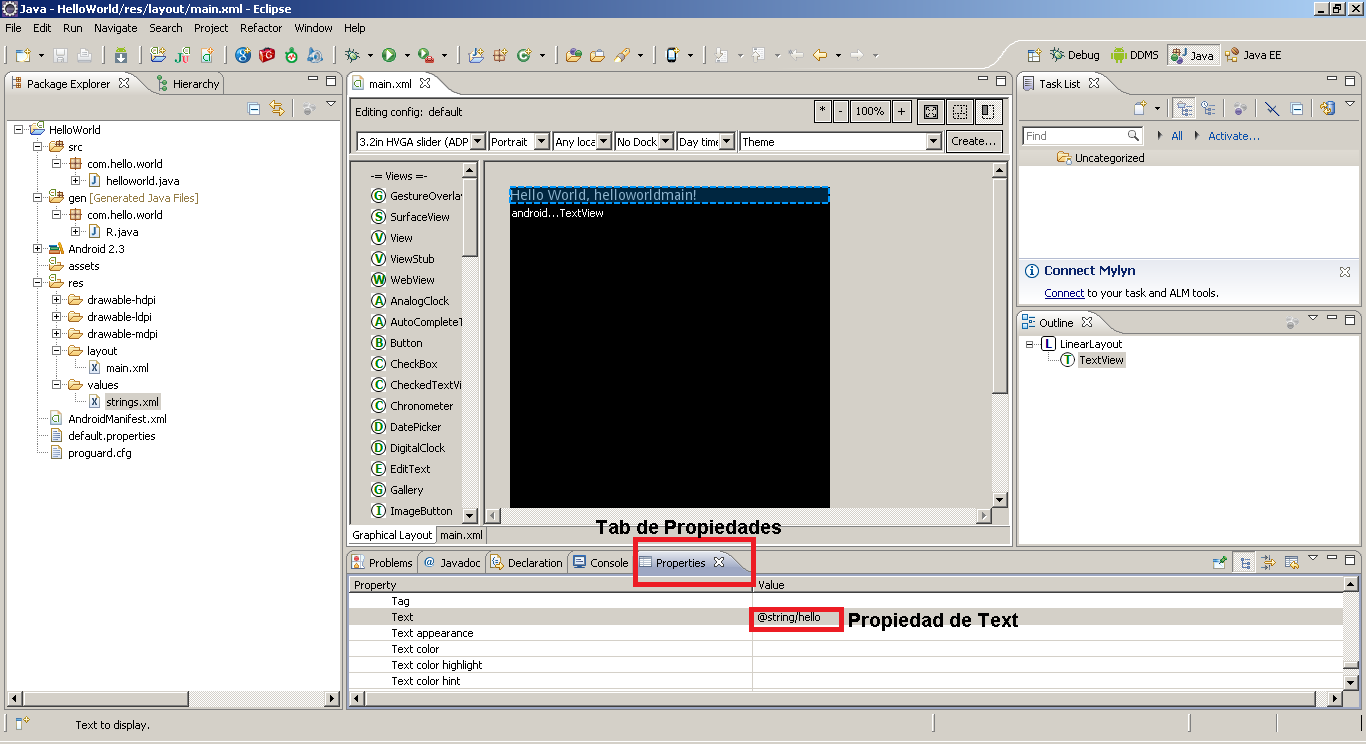Switch to the Problems tab
The height and width of the screenshot is (744, 1366).
382,563
